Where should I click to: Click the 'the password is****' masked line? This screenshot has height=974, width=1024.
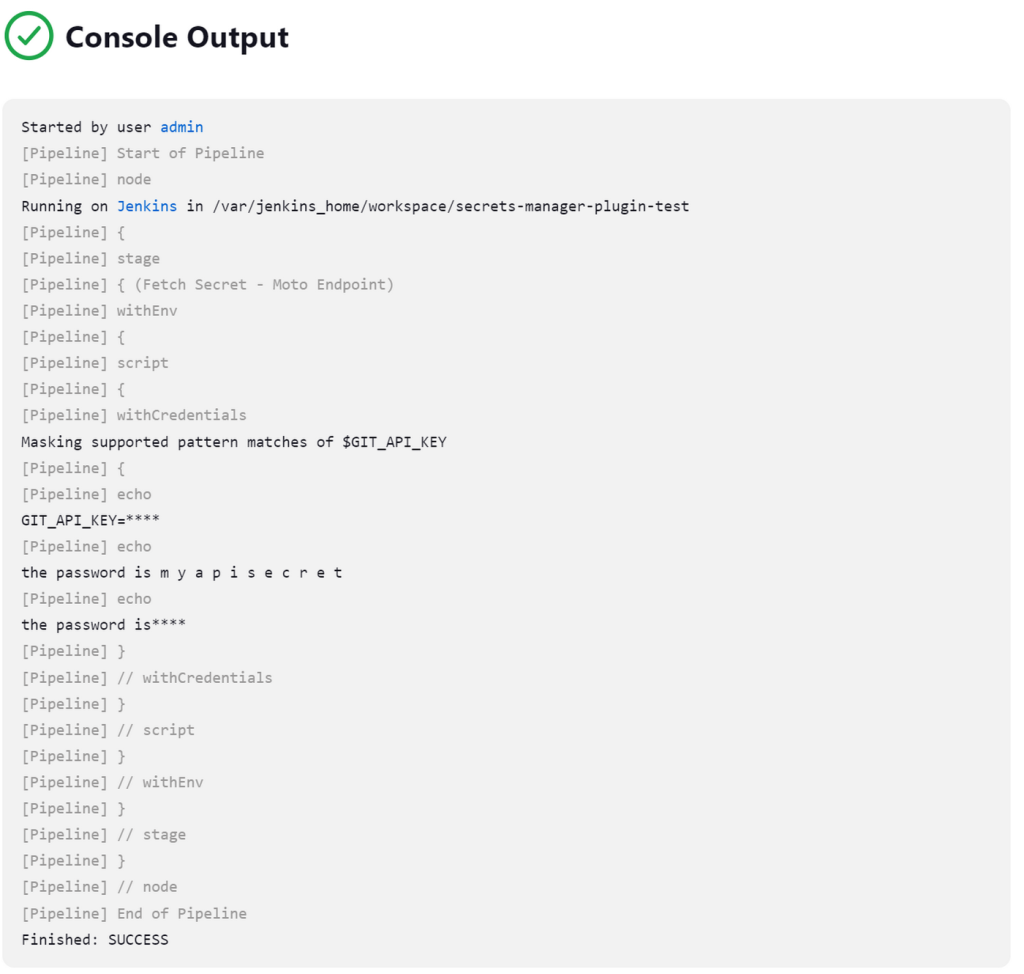103,625
